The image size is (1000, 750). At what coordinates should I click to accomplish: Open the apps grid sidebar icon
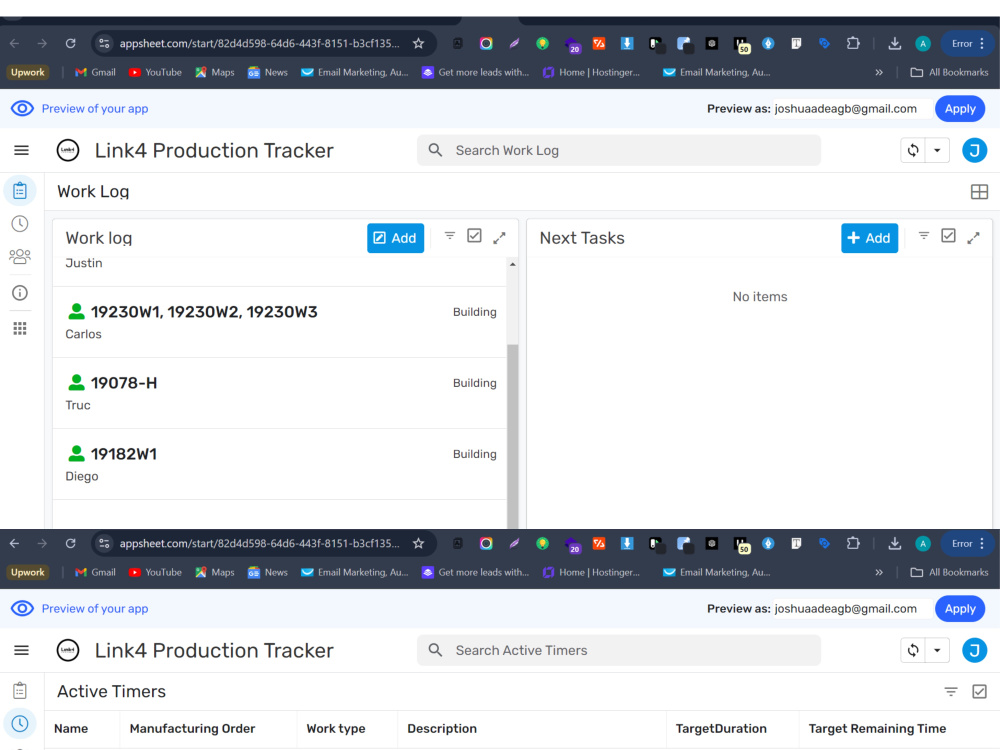pyautogui.click(x=20, y=328)
